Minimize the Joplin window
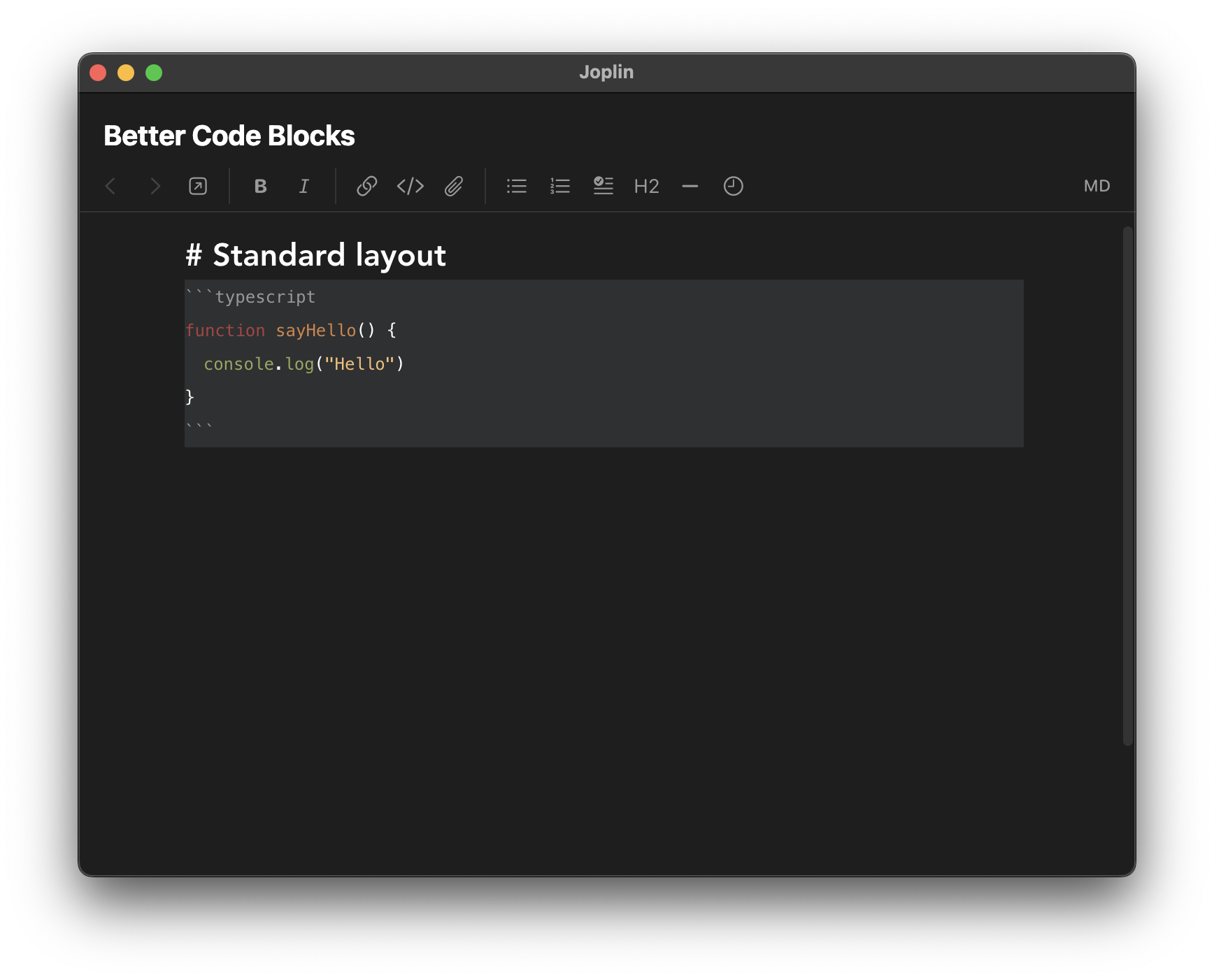This screenshot has width=1214, height=980. pos(126,73)
